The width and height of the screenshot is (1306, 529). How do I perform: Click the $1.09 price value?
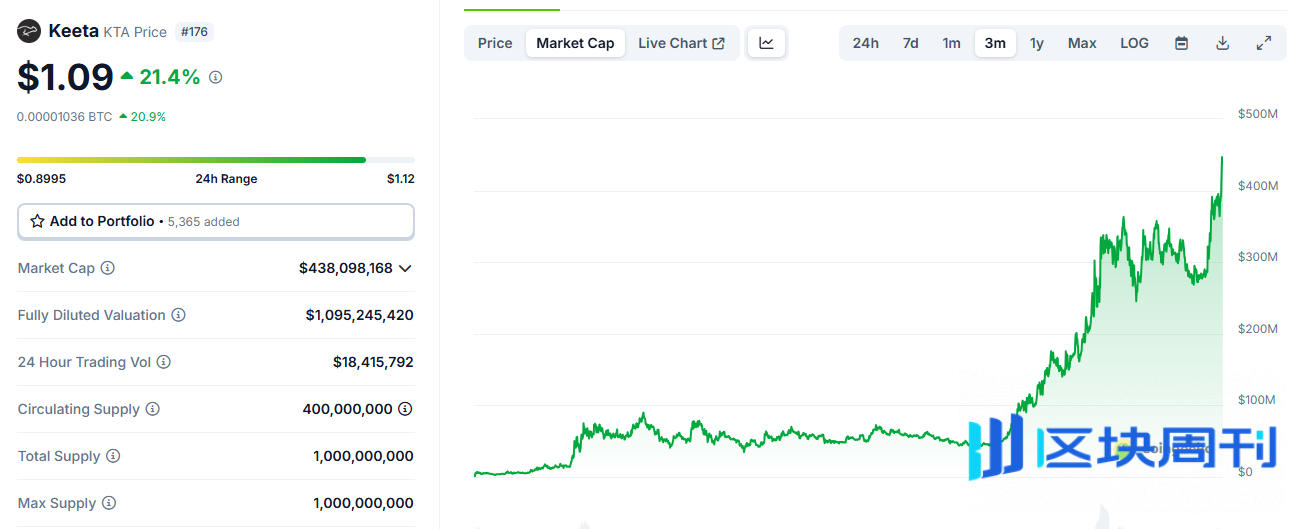point(65,77)
